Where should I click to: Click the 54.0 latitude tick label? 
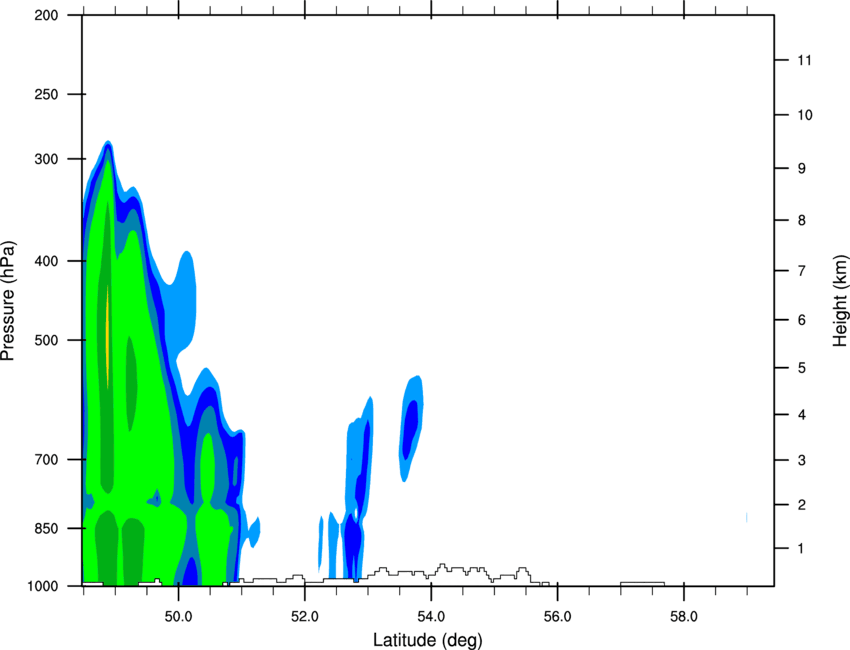431,617
